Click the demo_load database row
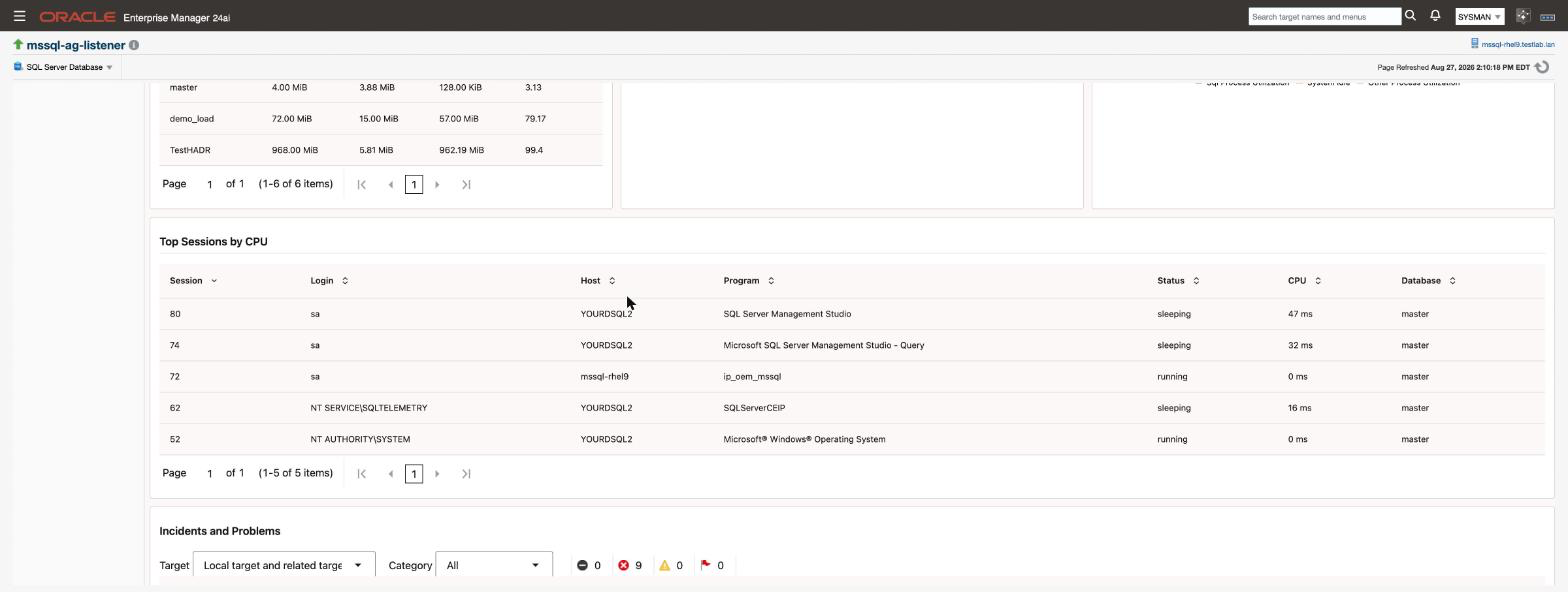Viewport: 1568px width, 592px height. pyautogui.click(x=381, y=119)
